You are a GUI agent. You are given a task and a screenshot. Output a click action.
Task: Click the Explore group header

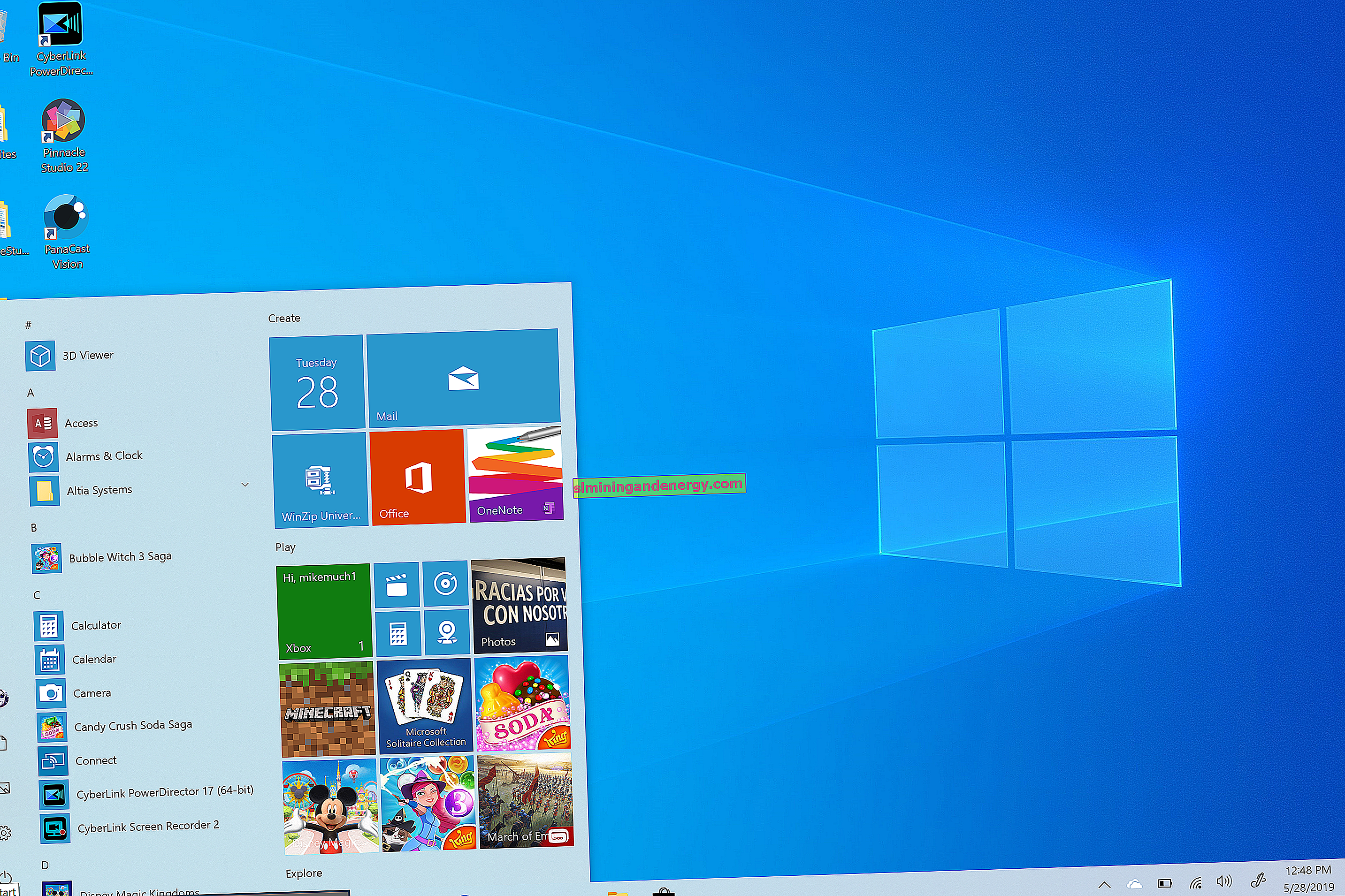pyautogui.click(x=304, y=873)
